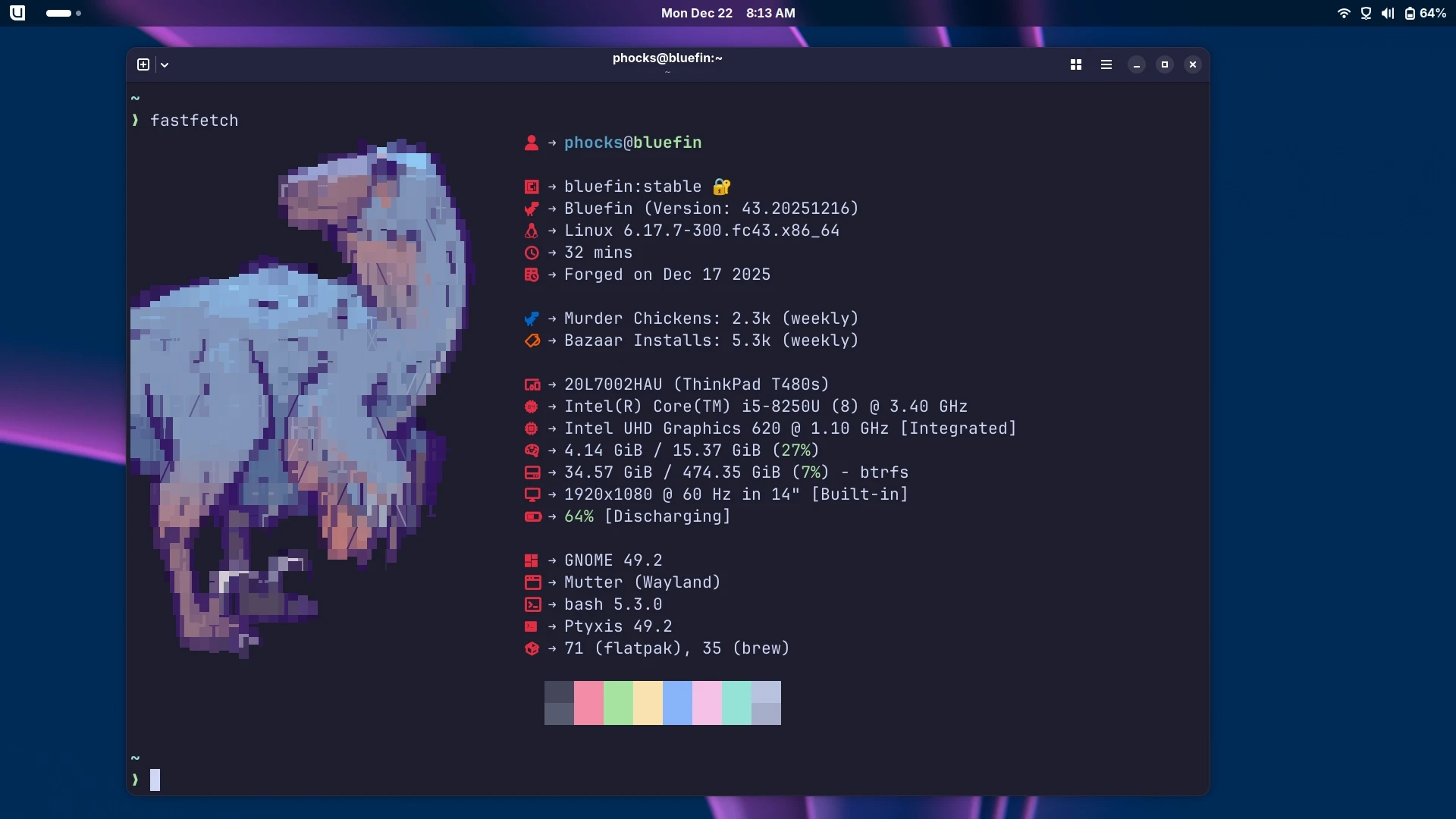Click the clock uptime icon

[x=531, y=253]
